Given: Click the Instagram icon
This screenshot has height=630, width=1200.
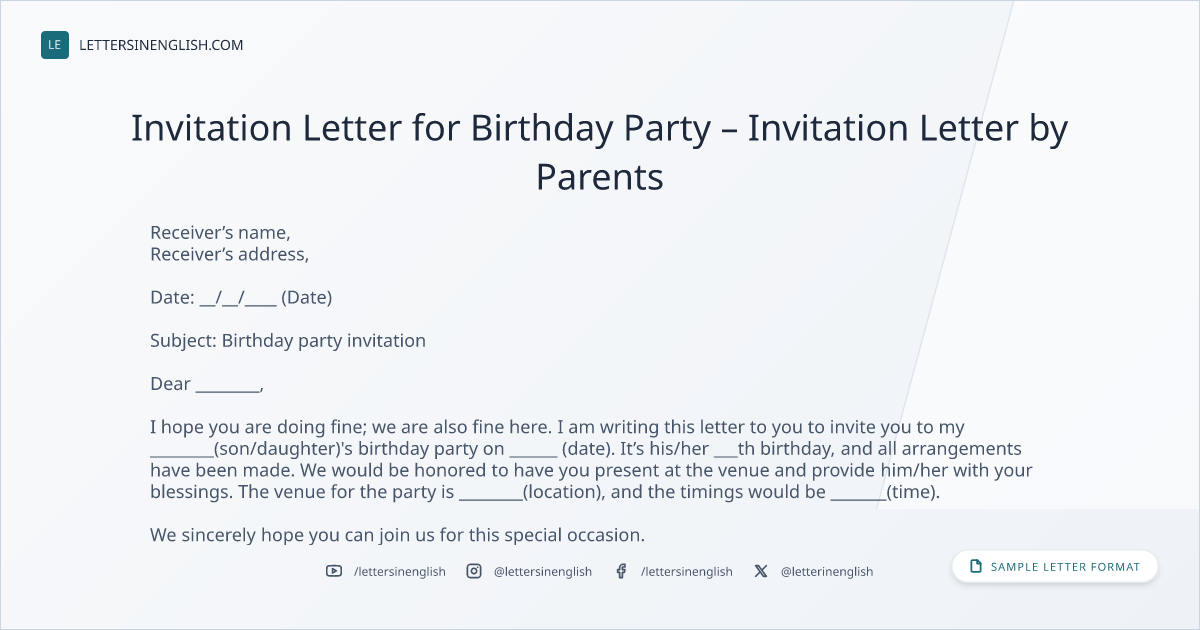Looking at the screenshot, I should pos(474,571).
